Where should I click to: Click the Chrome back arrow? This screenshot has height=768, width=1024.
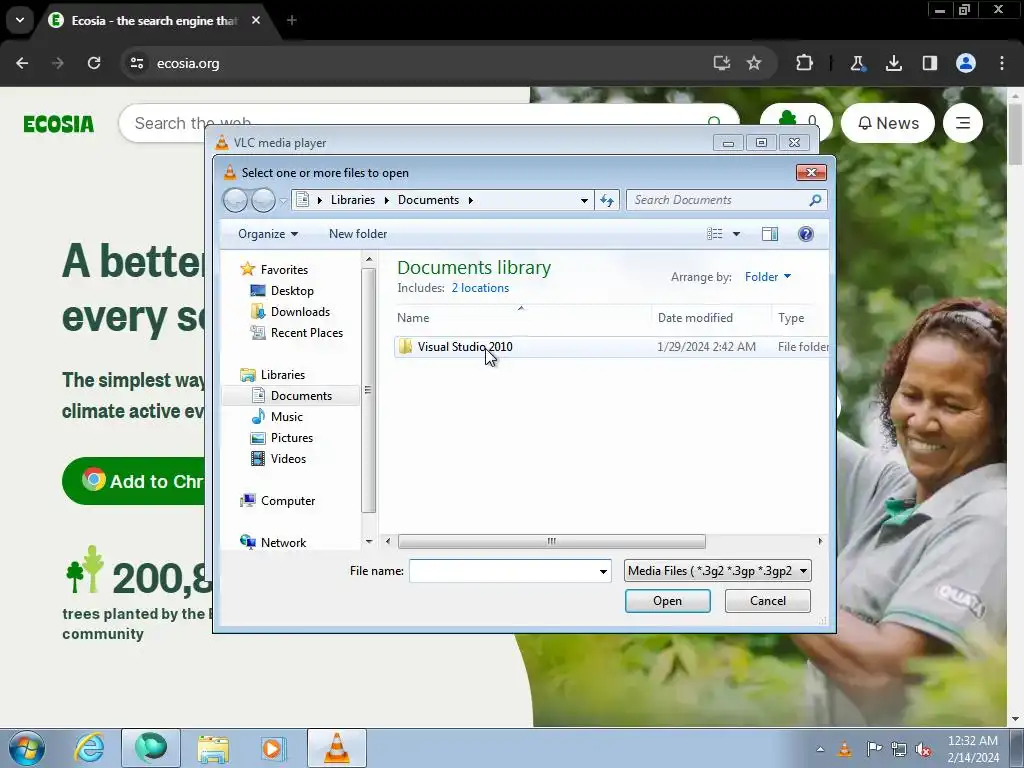click(22, 63)
